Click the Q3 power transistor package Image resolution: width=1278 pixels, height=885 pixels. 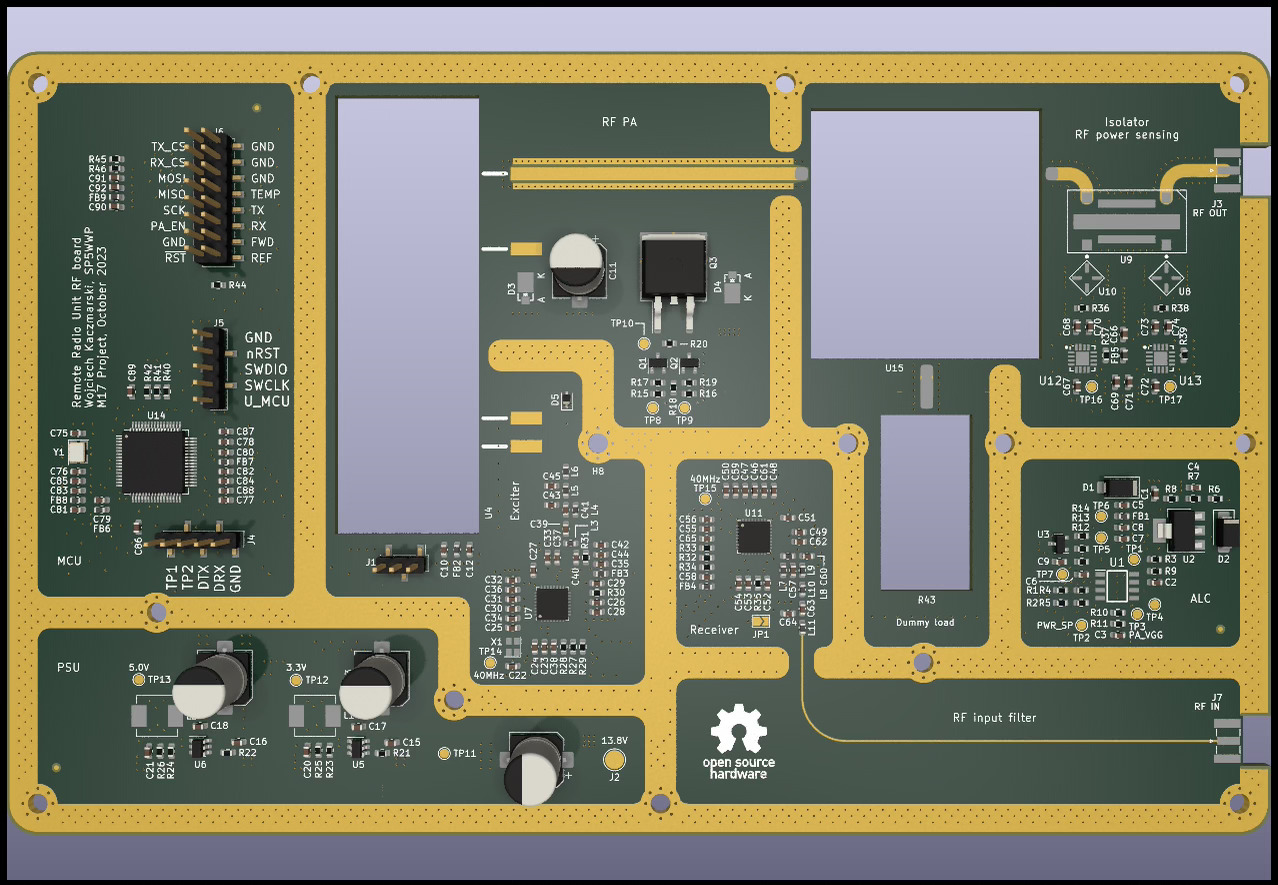(673, 267)
